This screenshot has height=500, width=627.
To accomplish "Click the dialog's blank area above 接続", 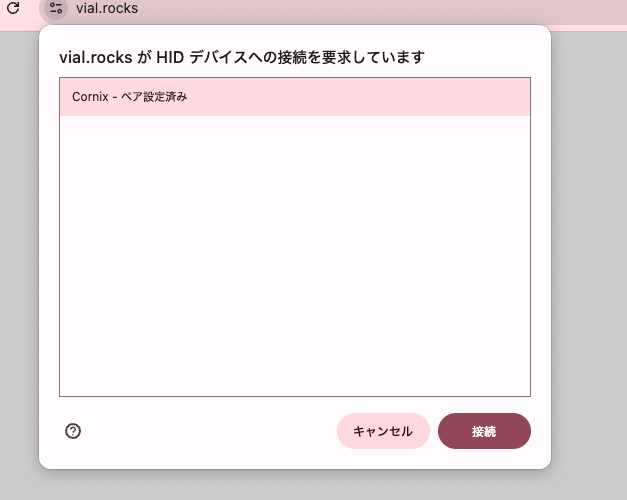I will [484, 404].
